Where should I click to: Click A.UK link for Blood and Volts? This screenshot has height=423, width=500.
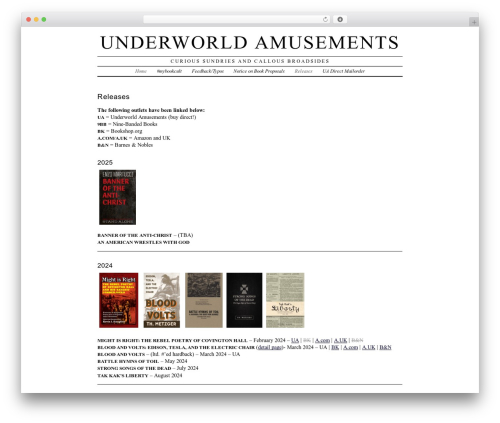369,347
